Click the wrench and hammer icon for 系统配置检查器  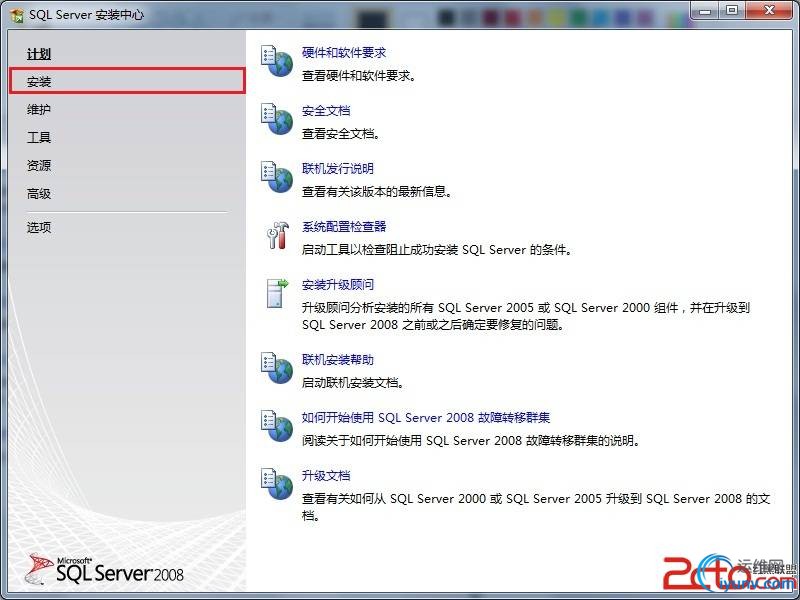(x=278, y=235)
